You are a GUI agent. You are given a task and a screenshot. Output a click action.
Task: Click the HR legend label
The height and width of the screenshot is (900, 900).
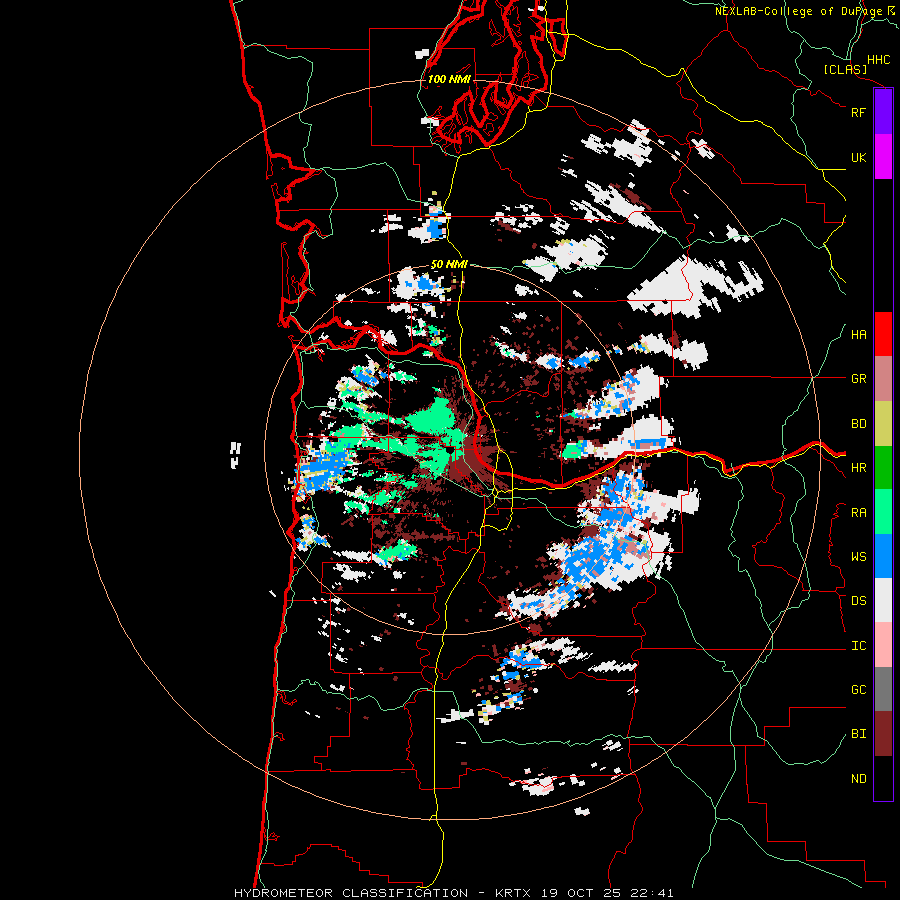[x=858, y=468]
